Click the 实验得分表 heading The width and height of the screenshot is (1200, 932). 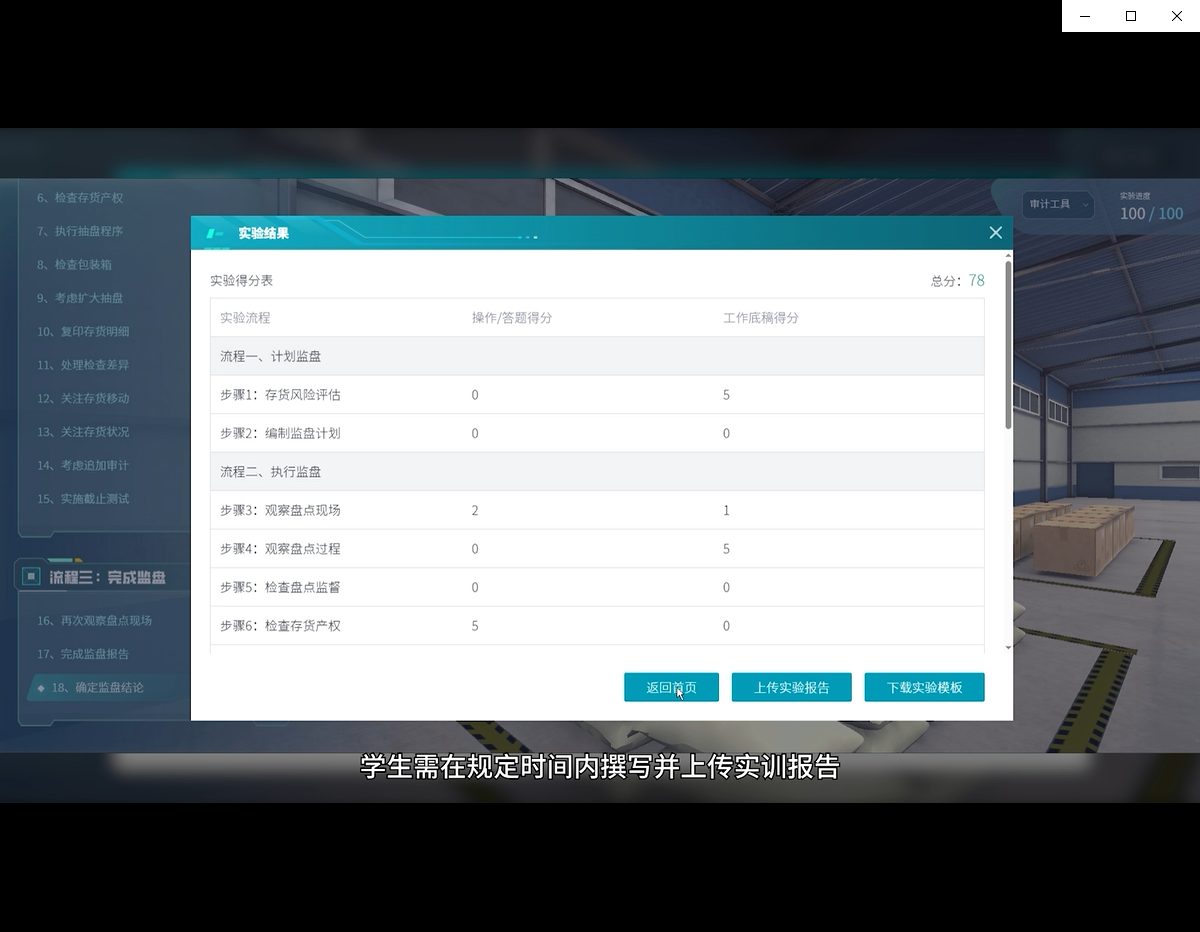tap(241, 281)
